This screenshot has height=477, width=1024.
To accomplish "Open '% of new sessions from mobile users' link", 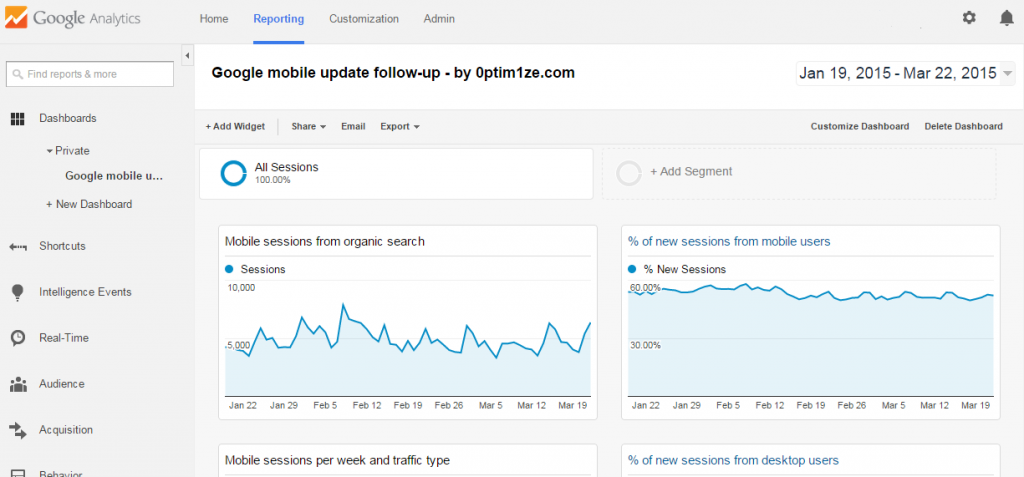I will pyautogui.click(x=729, y=241).
